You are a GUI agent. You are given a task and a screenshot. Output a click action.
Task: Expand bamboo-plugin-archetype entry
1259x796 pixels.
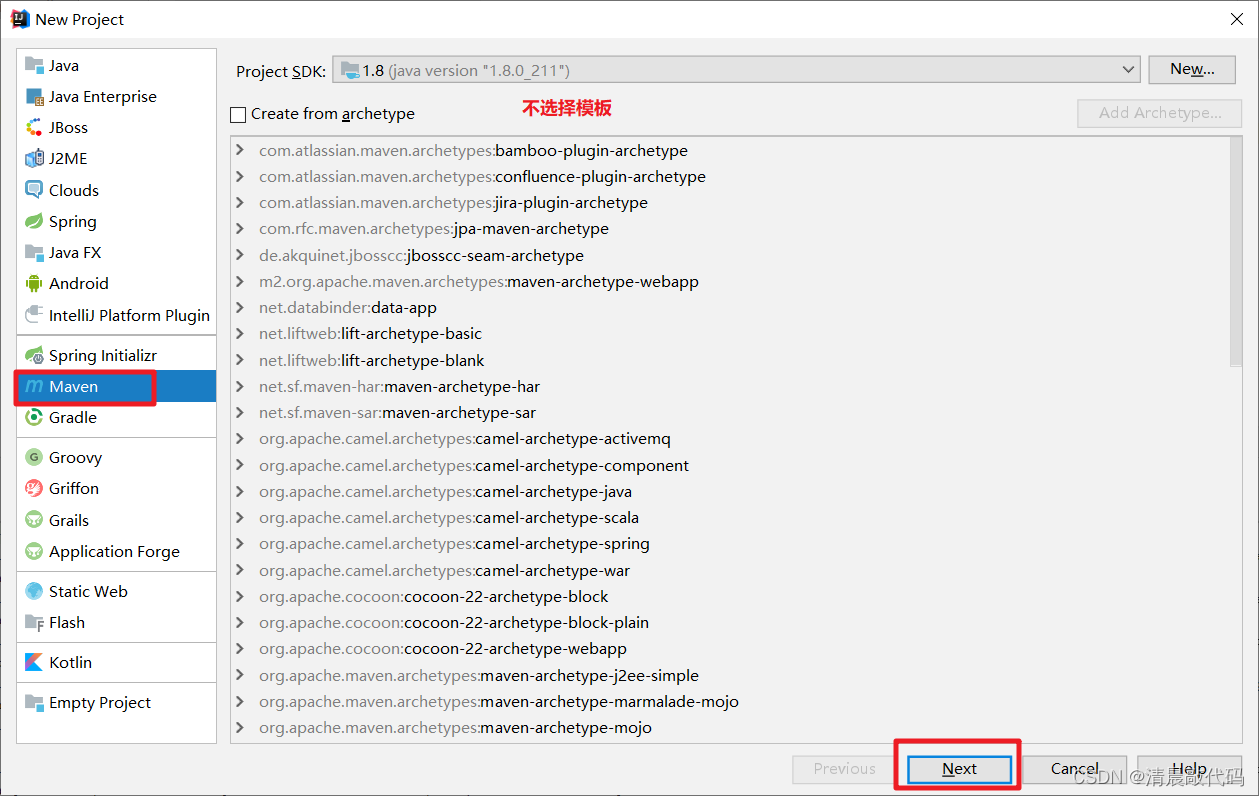coord(240,151)
